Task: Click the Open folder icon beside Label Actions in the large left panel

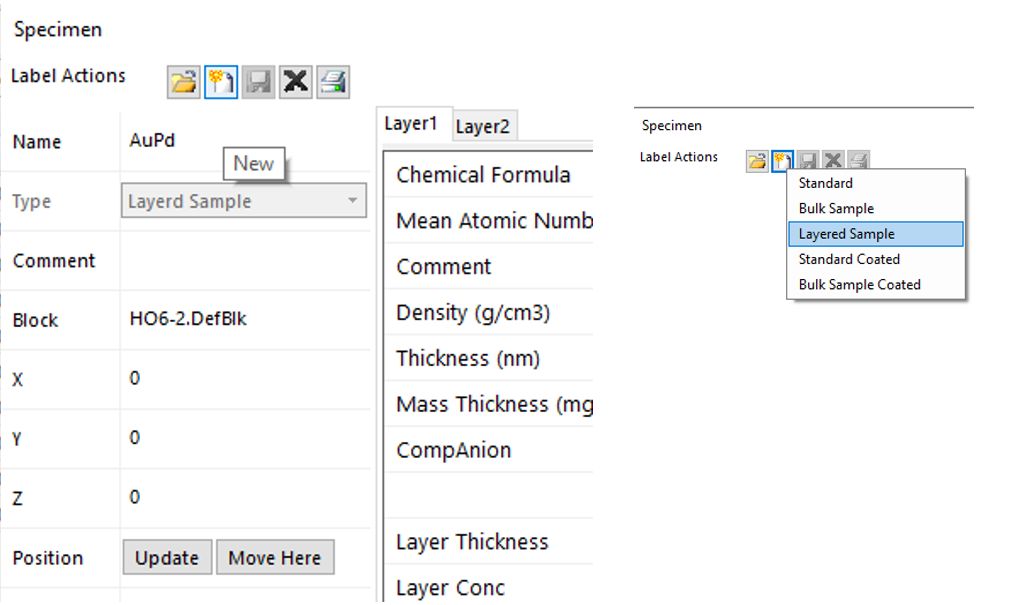Action: [184, 82]
